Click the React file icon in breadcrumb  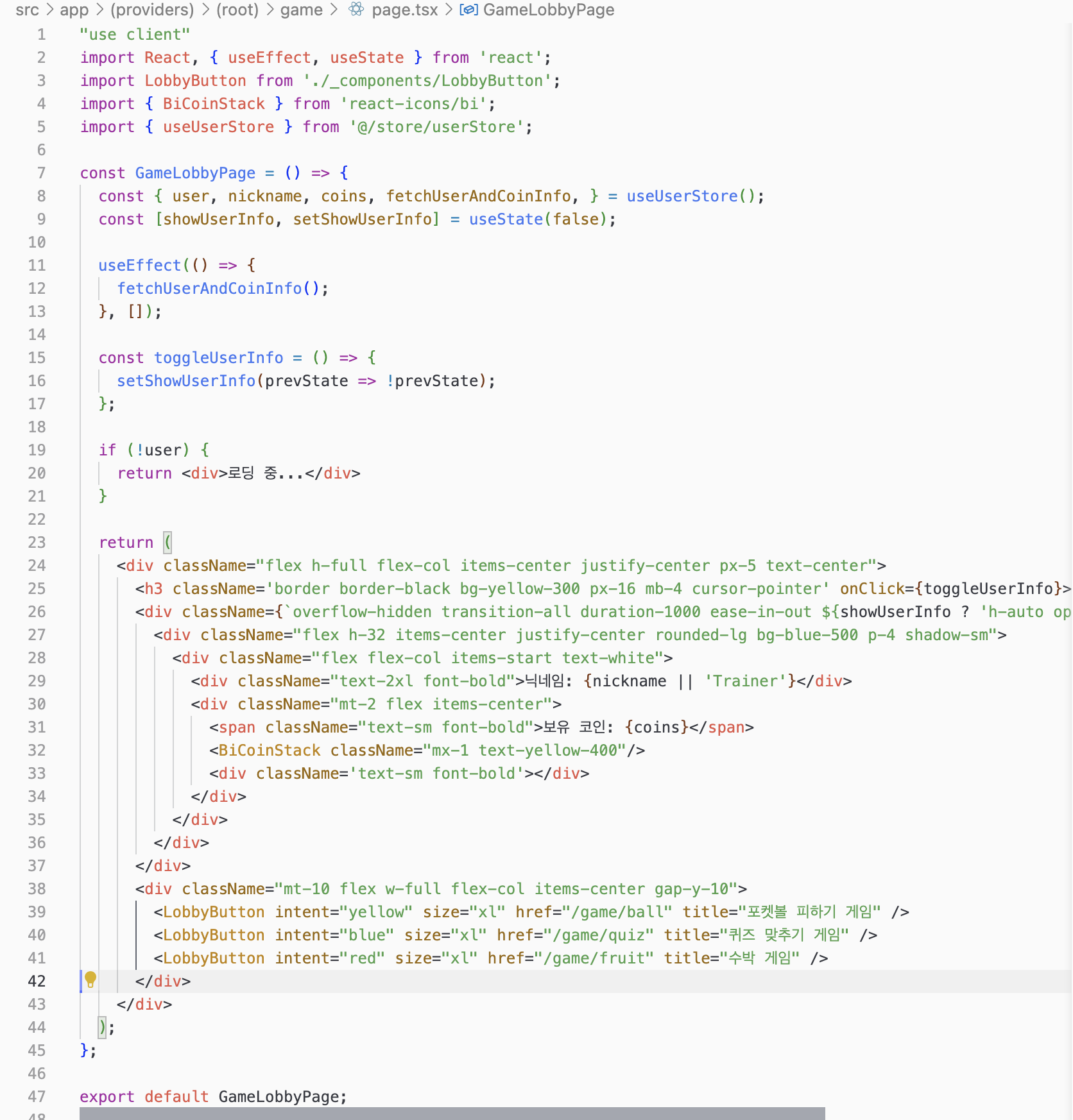[356, 10]
